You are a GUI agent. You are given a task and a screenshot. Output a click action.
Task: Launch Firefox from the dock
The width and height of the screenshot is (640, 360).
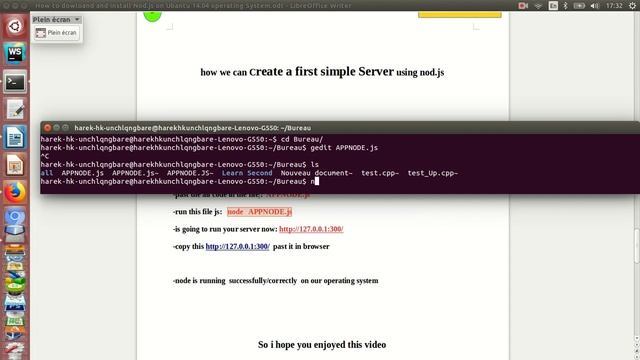[15, 192]
